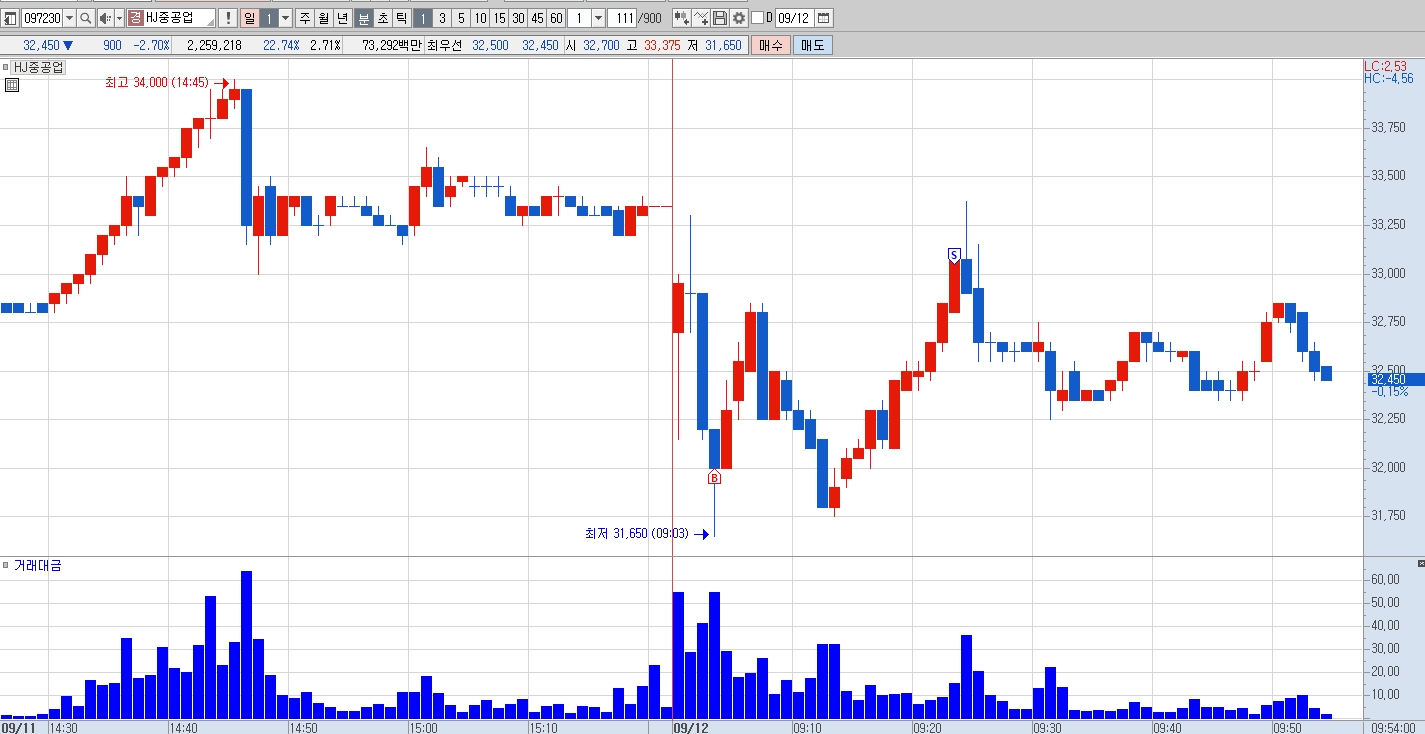Click the panel toggle icon left of the stock code
Screen dimensions: 1425x734
point(10,18)
